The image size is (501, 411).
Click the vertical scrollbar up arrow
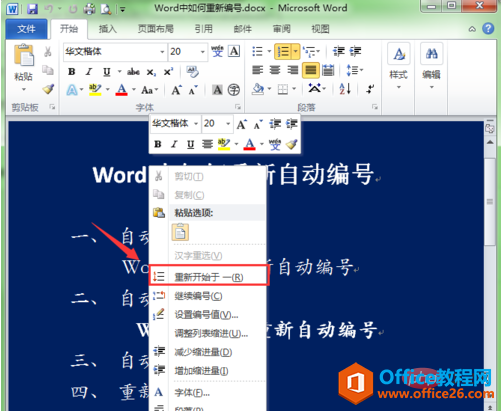(x=490, y=143)
